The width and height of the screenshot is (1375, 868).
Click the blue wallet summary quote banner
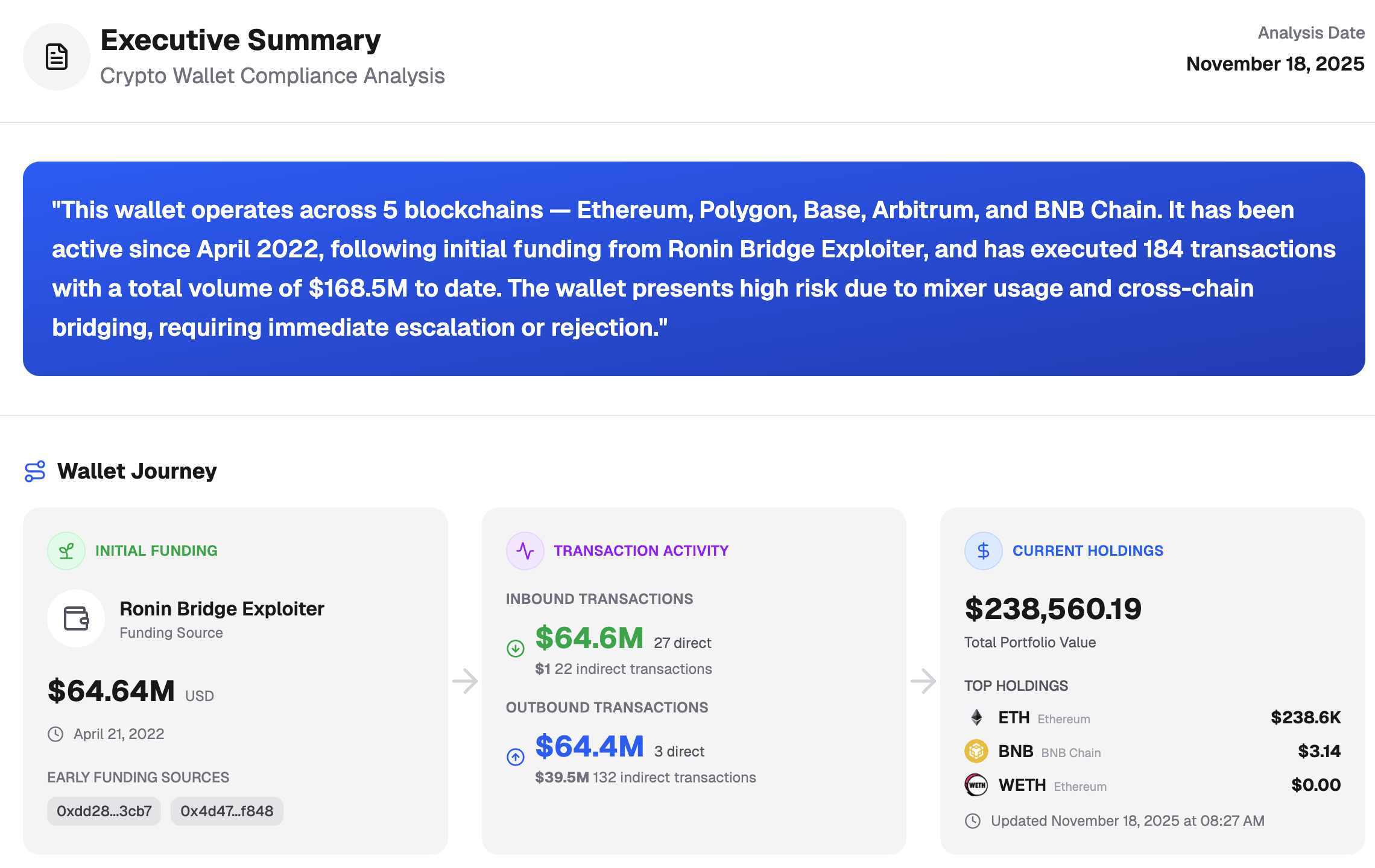click(x=694, y=269)
